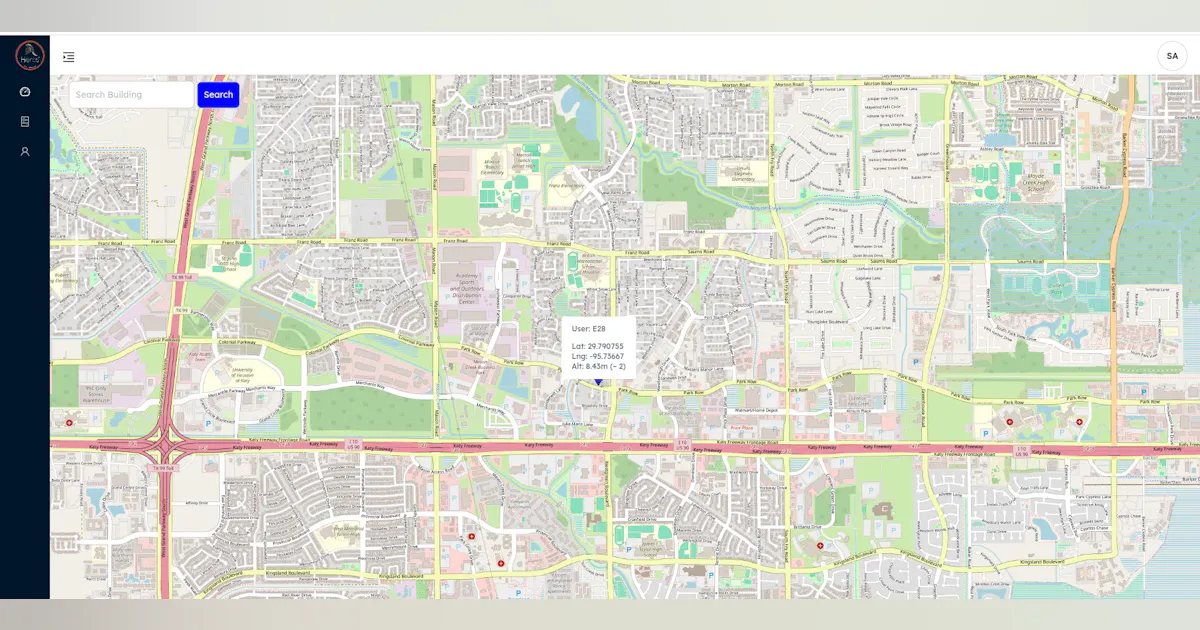Toggle the sidebar menu indent icon

(x=69, y=57)
